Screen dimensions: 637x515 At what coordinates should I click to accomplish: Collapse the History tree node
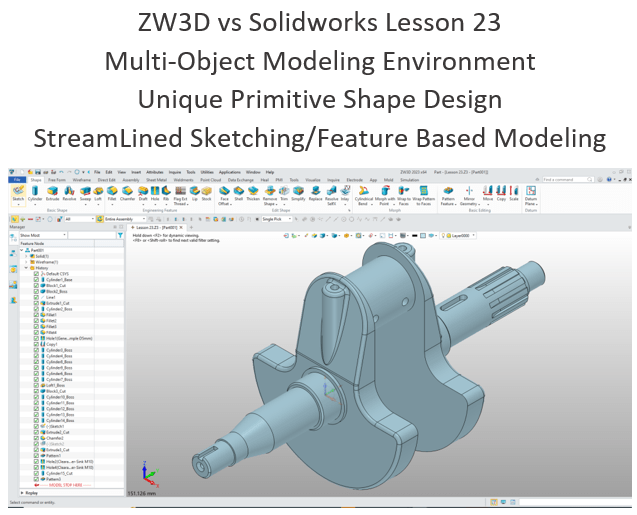(26, 268)
